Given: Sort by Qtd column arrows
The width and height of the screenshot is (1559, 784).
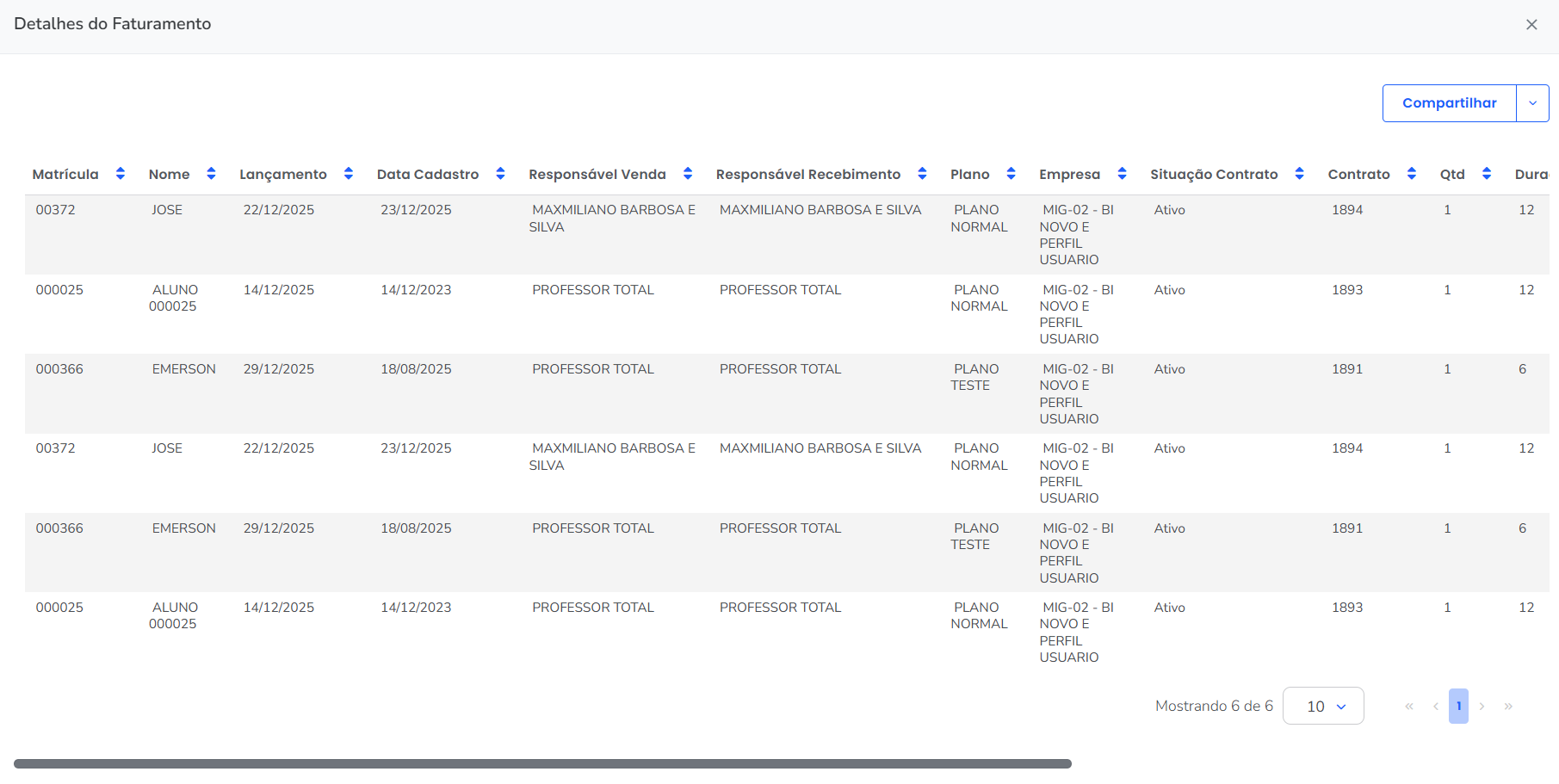Looking at the screenshot, I should (1487, 174).
